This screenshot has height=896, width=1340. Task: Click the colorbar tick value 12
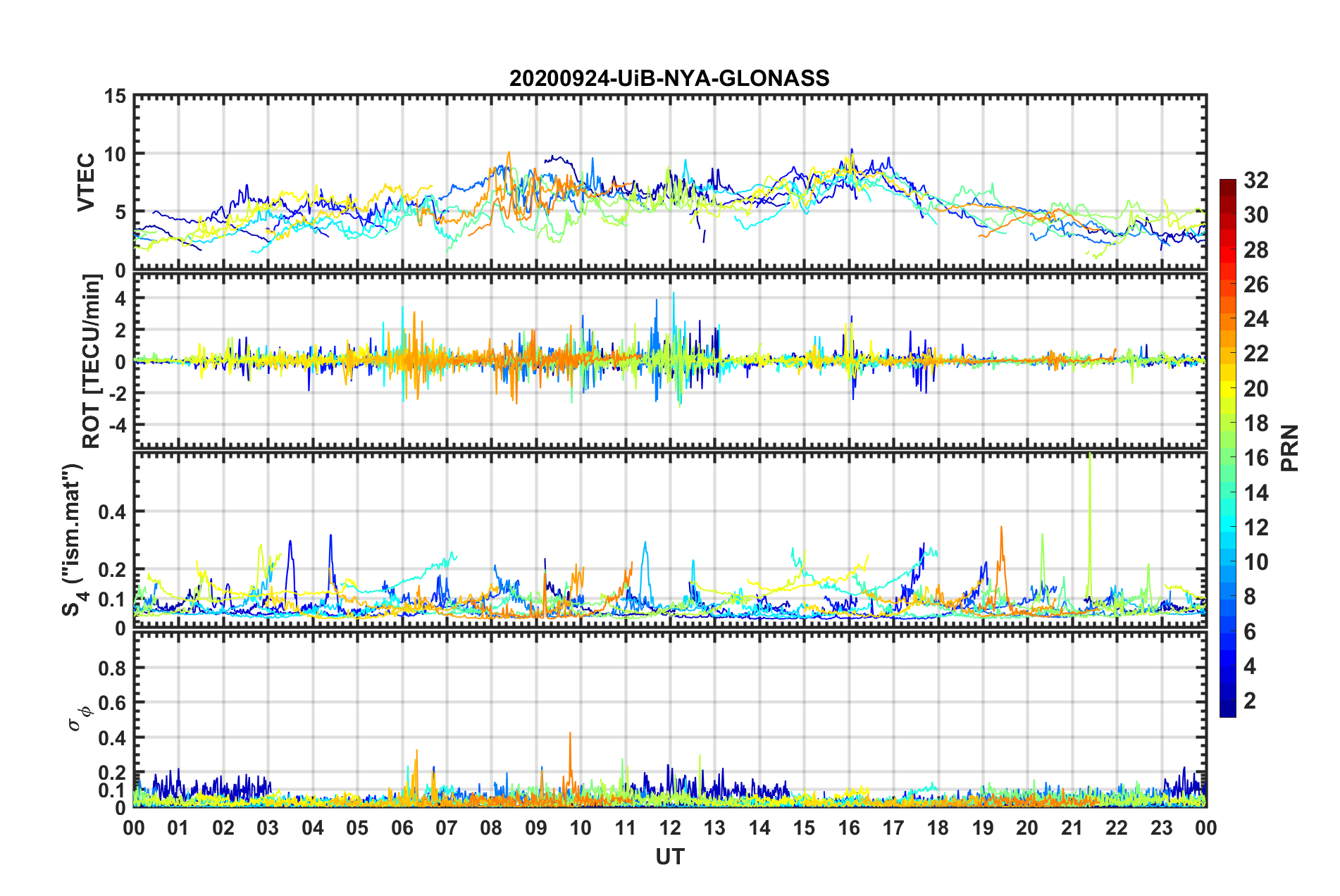[x=1255, y=528]
